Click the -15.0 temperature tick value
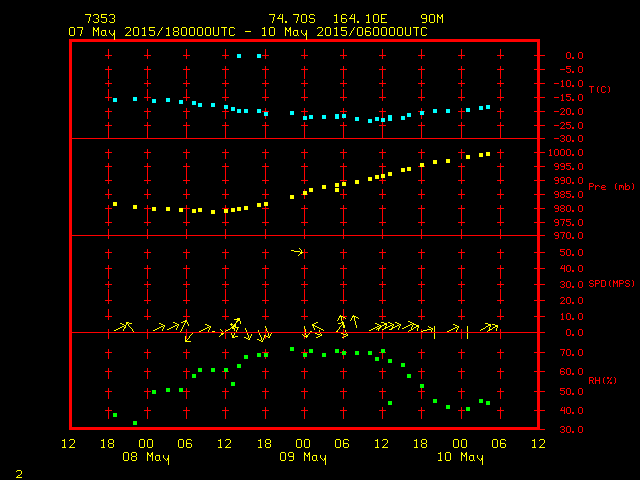The height and width of the screenshot is (480, 640). pos(569,98)
